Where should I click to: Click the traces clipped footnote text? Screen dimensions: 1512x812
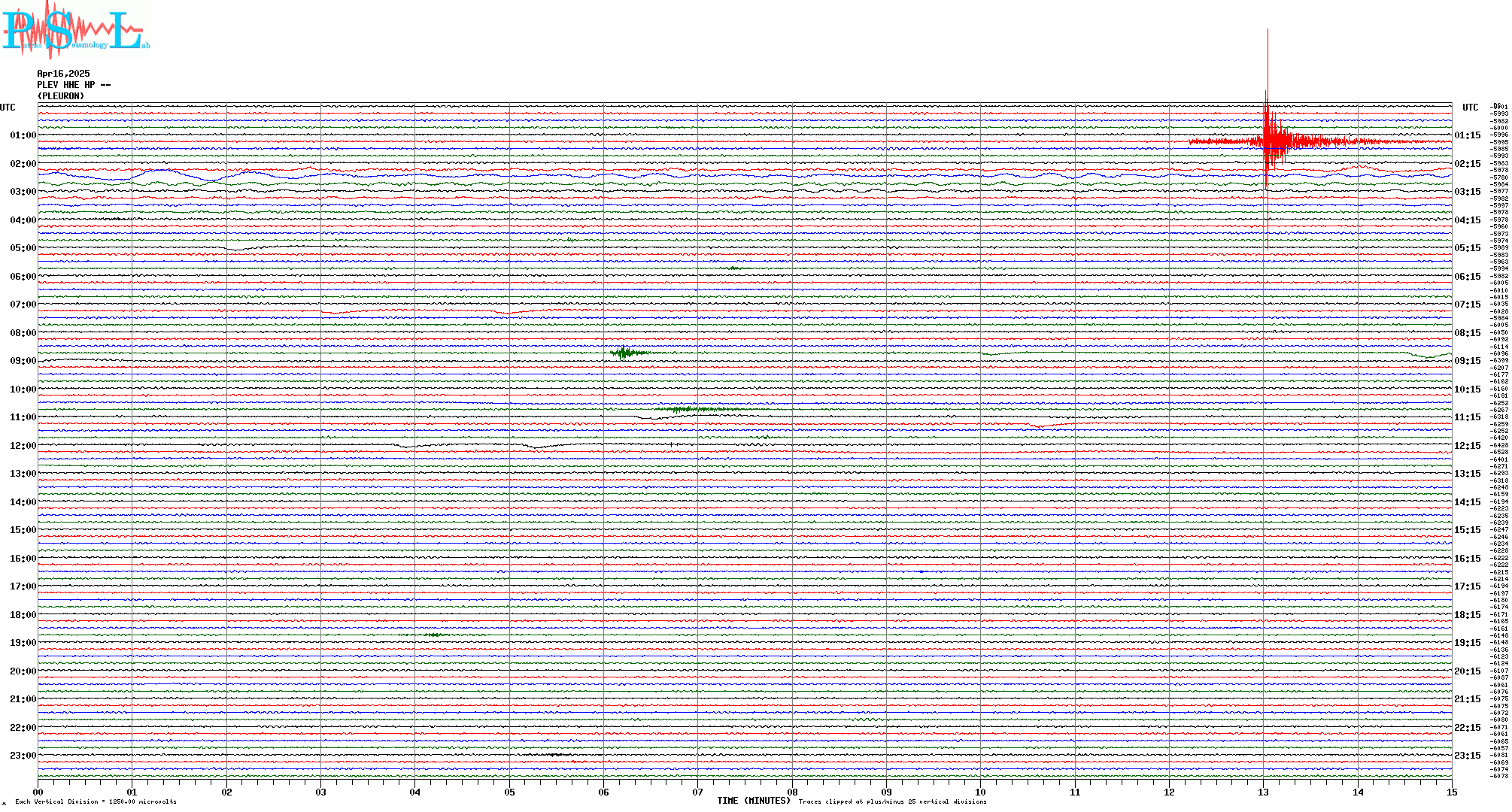[892, 801]
